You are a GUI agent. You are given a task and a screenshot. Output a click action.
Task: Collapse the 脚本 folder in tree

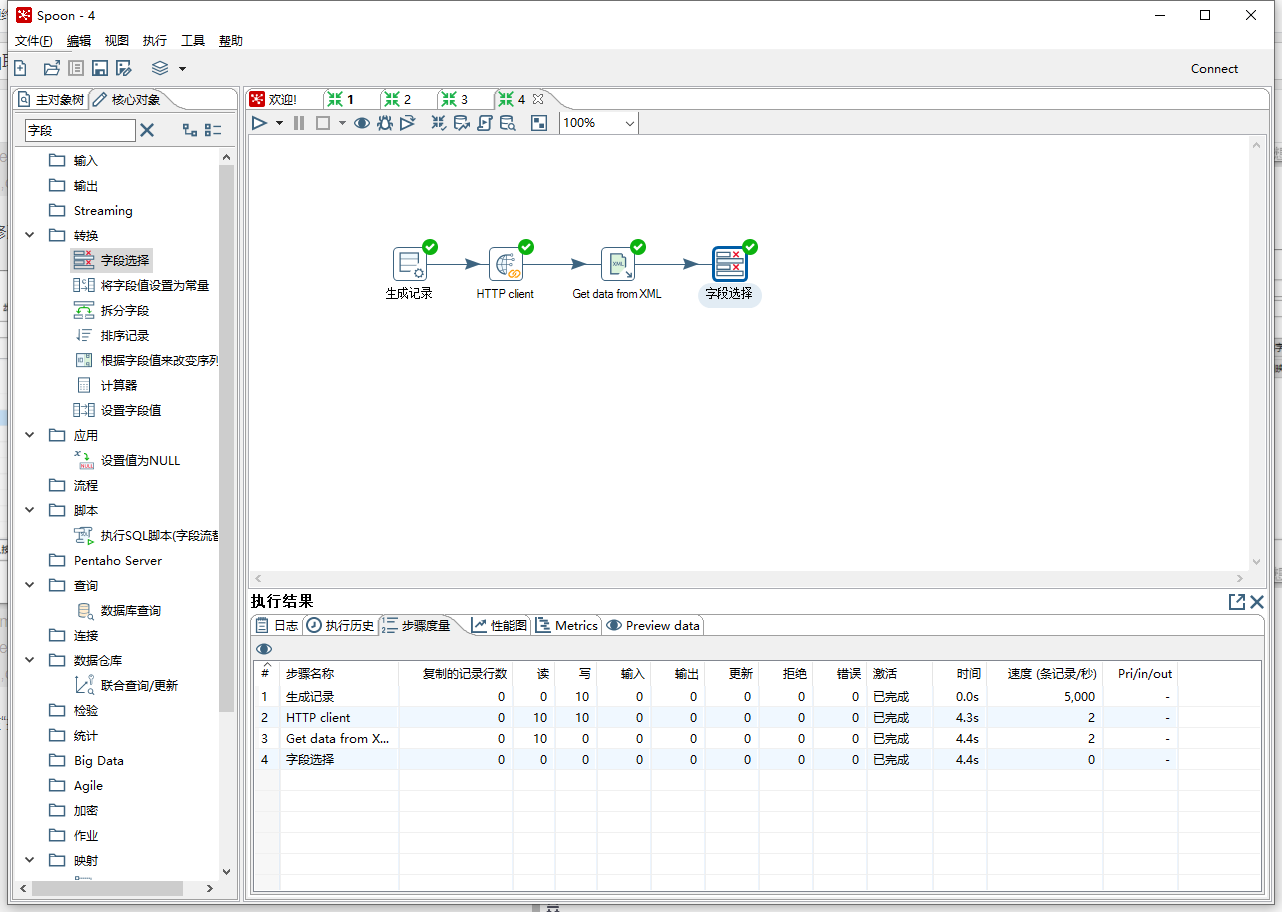click(x=29, y=511)
